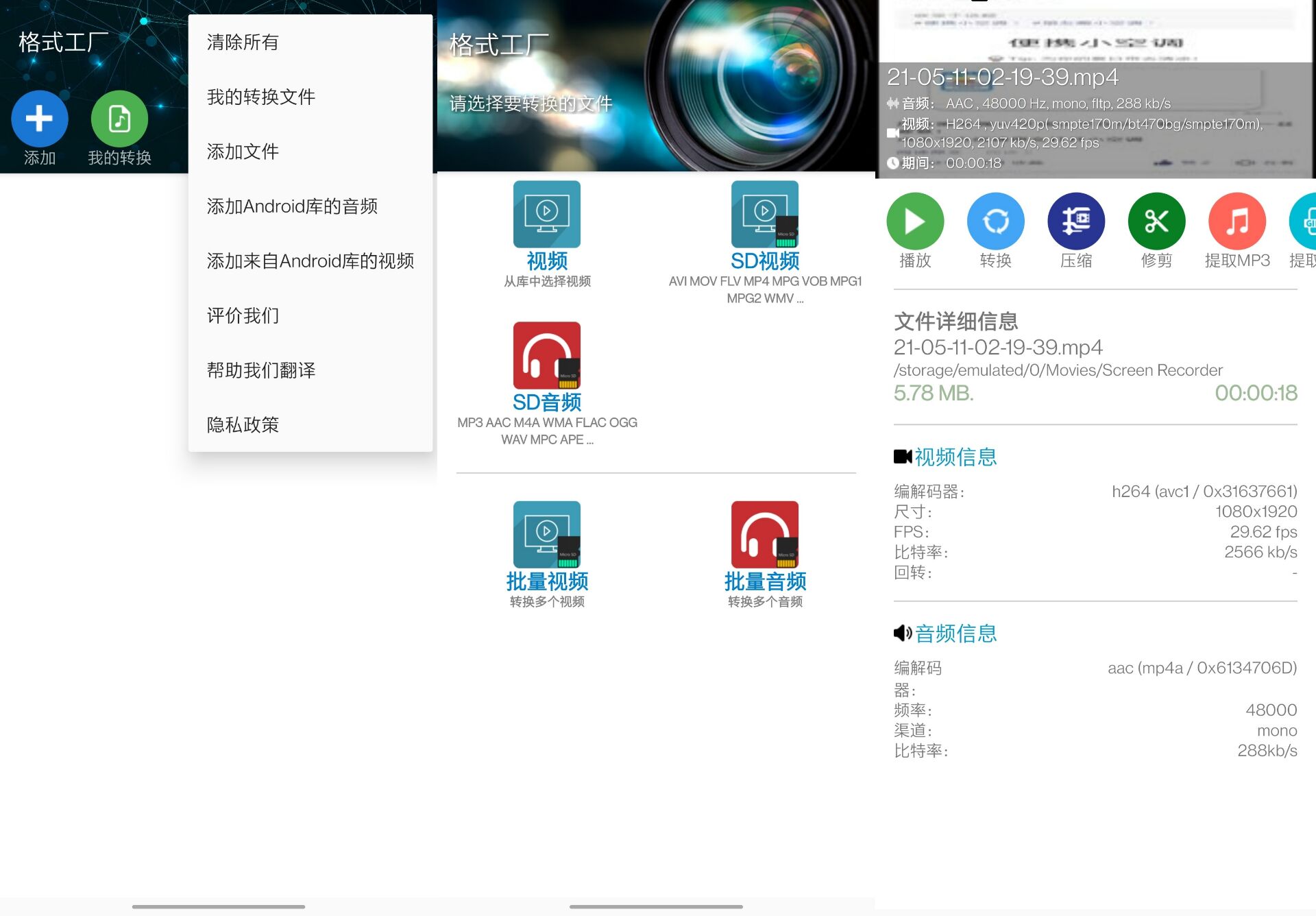Select the 视频 library video icon

click(546, 215)
